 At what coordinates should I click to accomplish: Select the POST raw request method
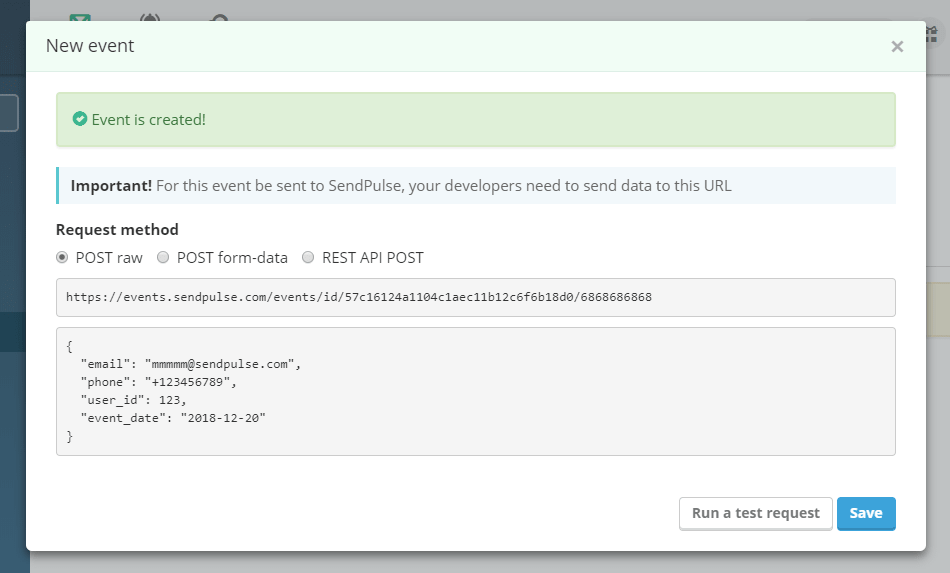62,257
